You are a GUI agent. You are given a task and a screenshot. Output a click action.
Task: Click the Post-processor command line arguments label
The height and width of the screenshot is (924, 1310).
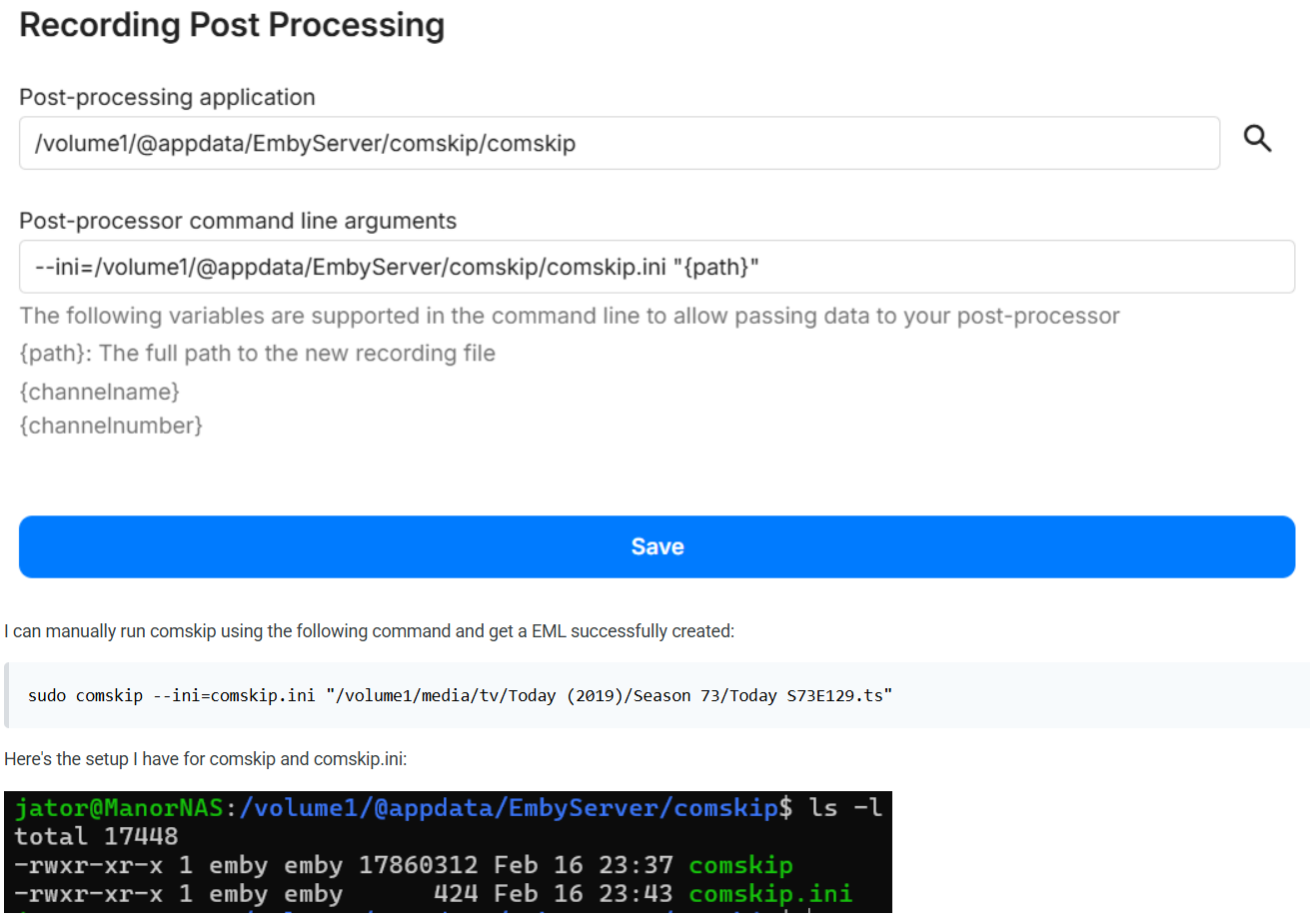238,221
